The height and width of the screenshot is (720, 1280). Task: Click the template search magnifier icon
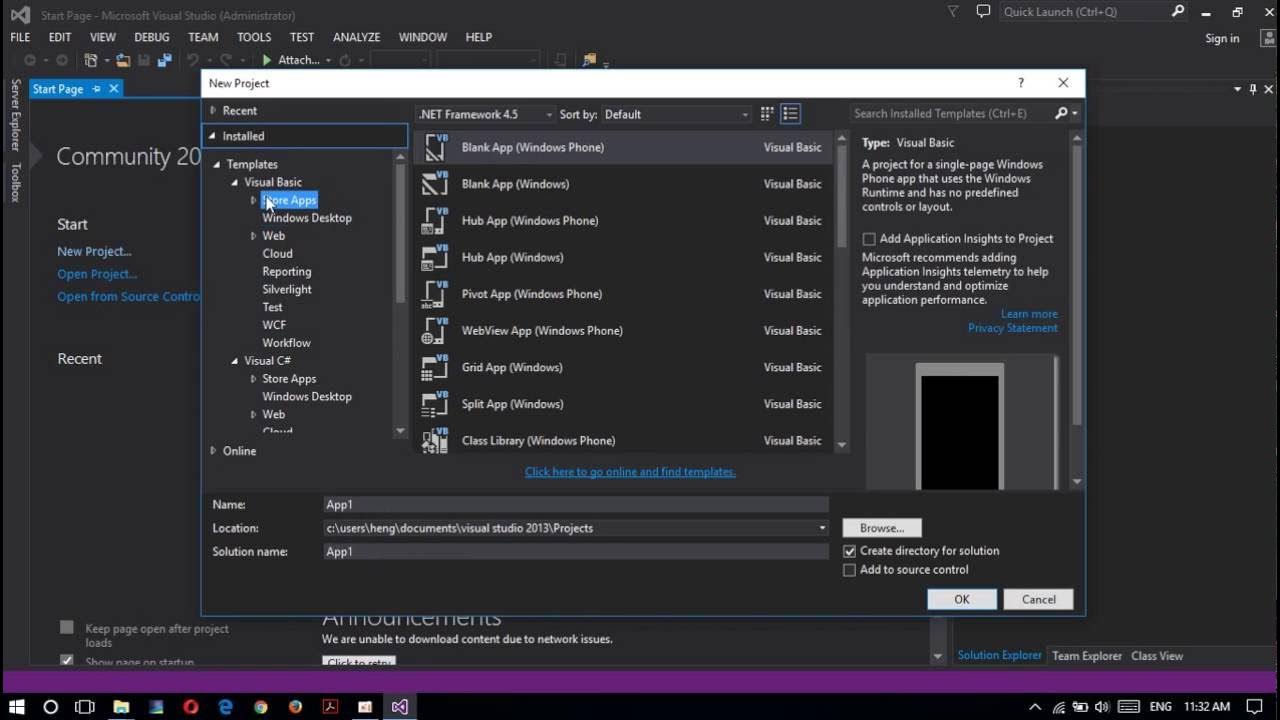[1062, 113]
